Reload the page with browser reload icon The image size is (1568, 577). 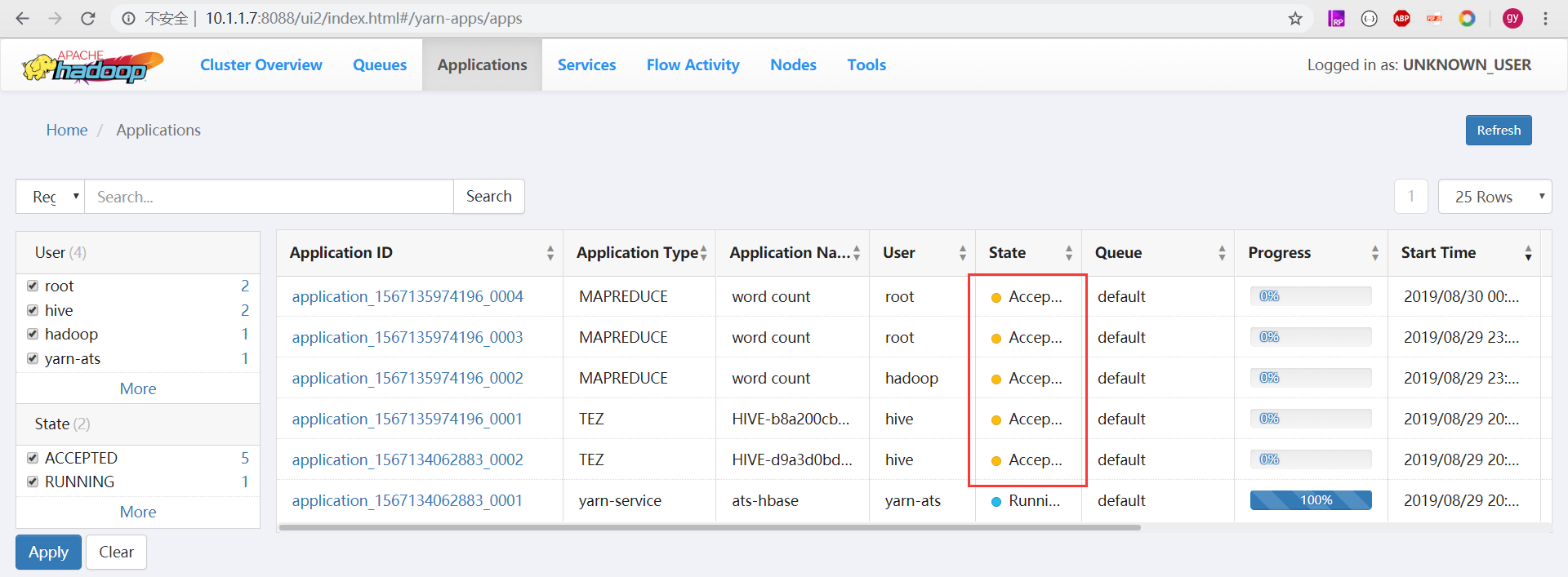click(88, 18)
